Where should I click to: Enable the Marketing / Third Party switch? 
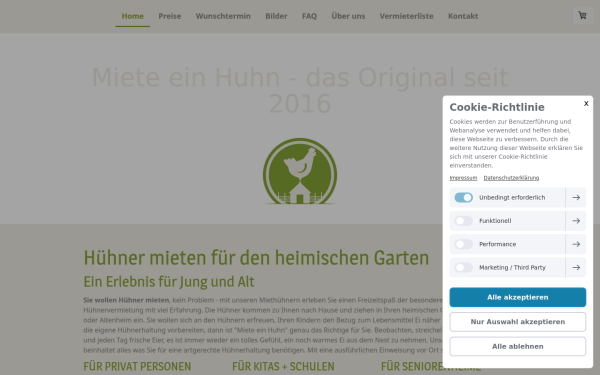click(x=463, y=267)
